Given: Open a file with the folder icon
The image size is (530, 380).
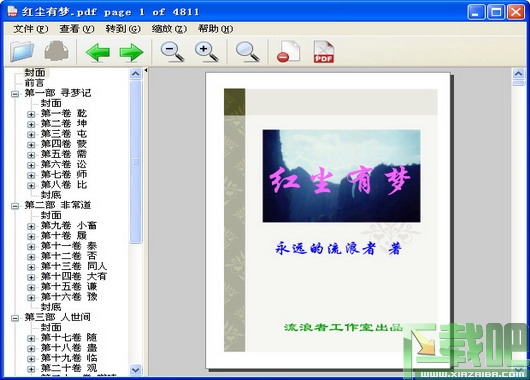Looking at the screenshot, I should click(x=22, y=52).
